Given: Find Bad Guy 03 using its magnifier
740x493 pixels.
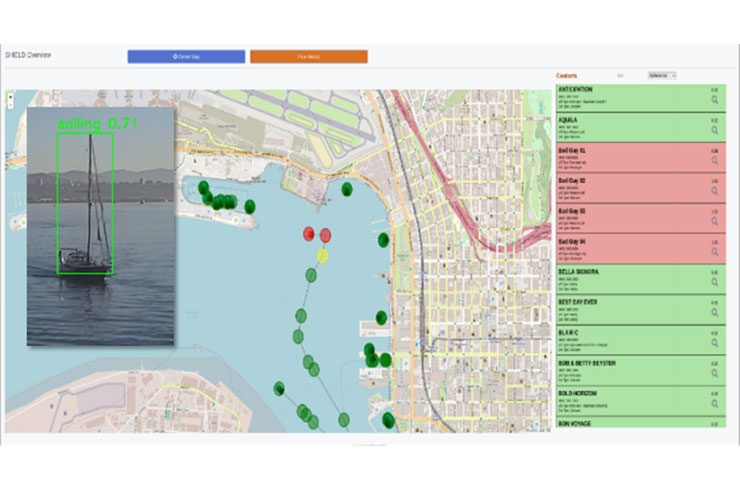Looking at the screenshot, I should tap(715, 220).
